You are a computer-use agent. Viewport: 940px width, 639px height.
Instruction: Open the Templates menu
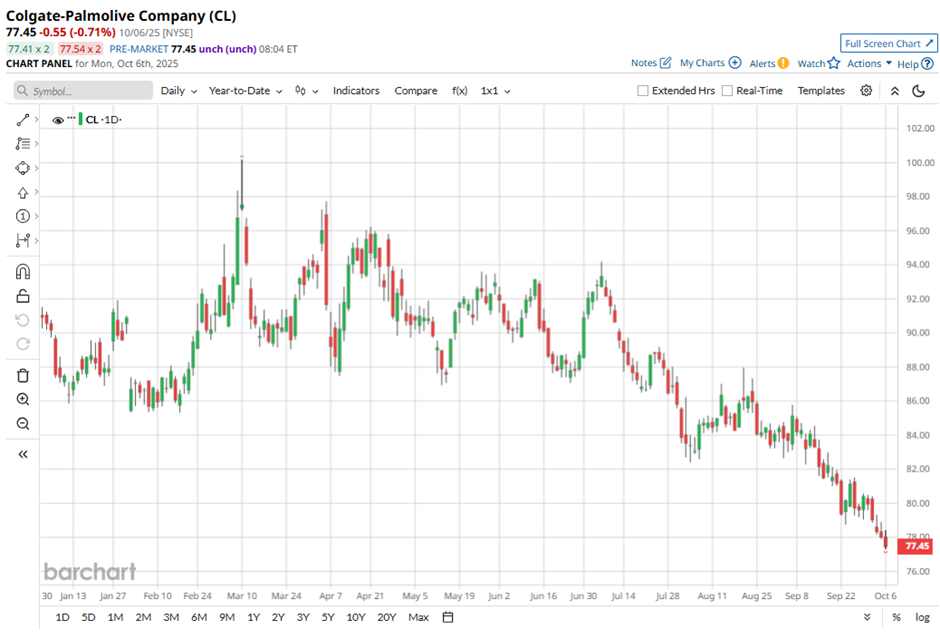pyautogui.click(x=821, y=91)
